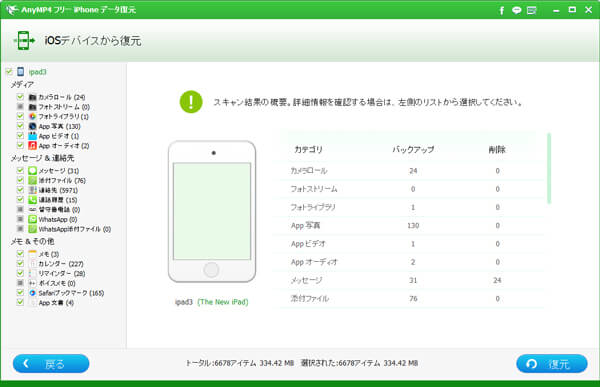This screenshot has height=387, width=600.
Task: Click the メッセージ deleted count 24
Action: [497, 280]
